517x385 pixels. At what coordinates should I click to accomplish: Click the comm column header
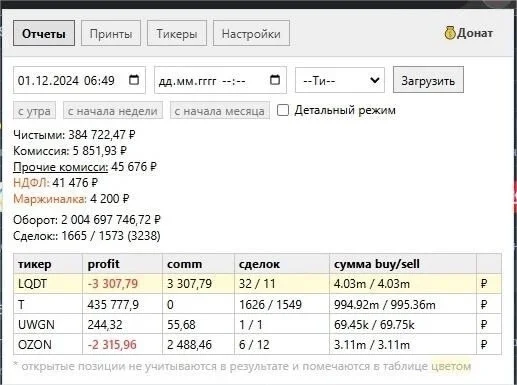[198, 264]
